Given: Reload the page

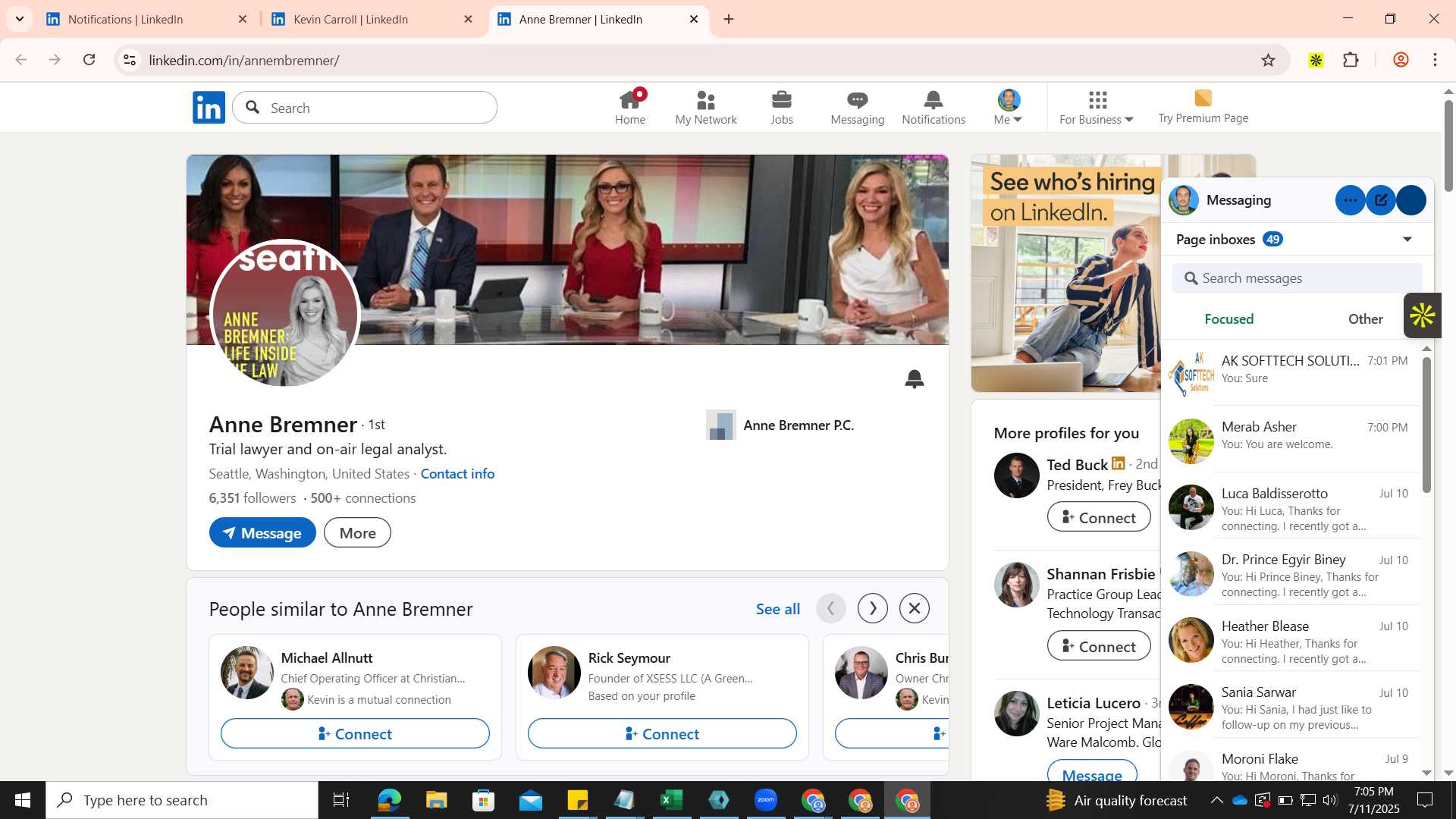Looking at the screenshot, I should 89,60.
